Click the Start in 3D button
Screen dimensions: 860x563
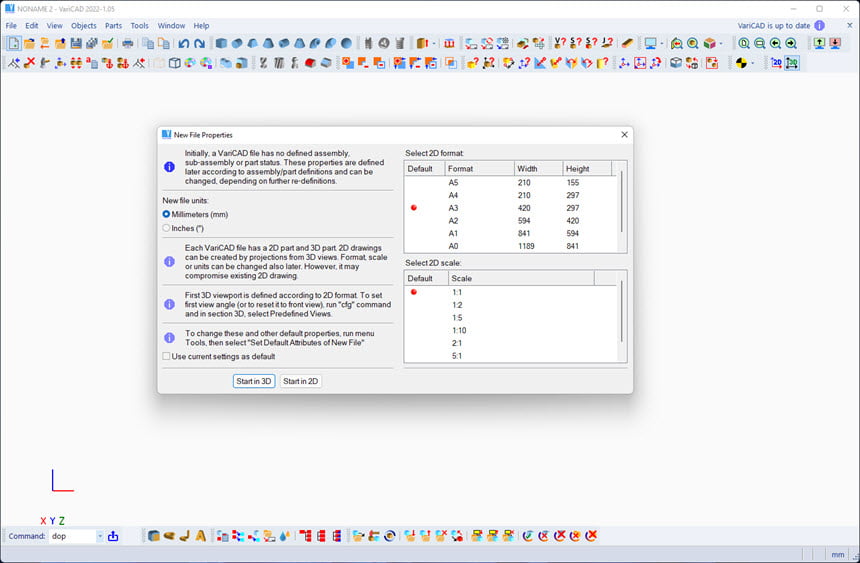click(x=254, y=381)
